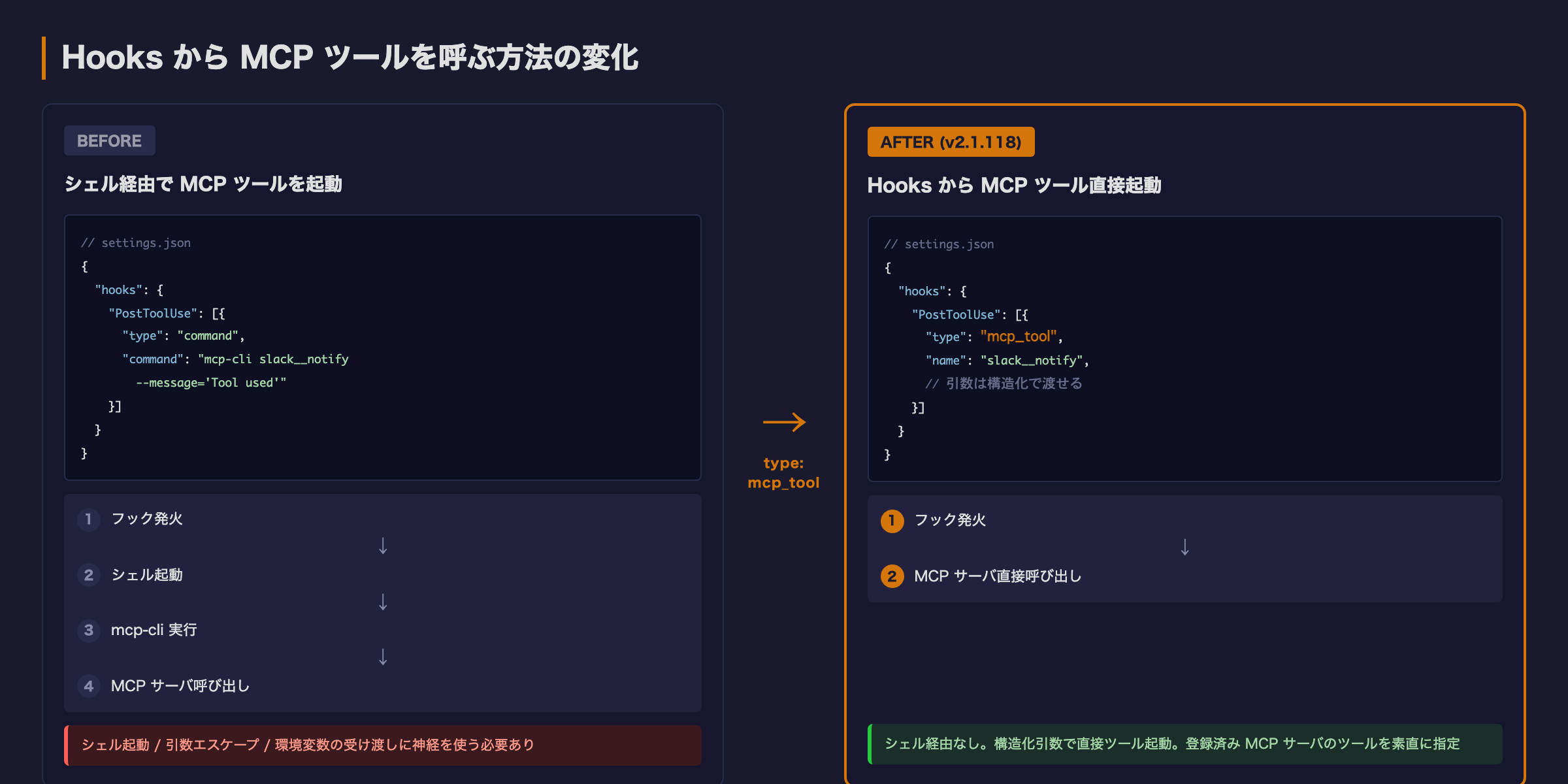Click the BEFORE badge
Screen dimensions: 1568x784
click(110, 140)
